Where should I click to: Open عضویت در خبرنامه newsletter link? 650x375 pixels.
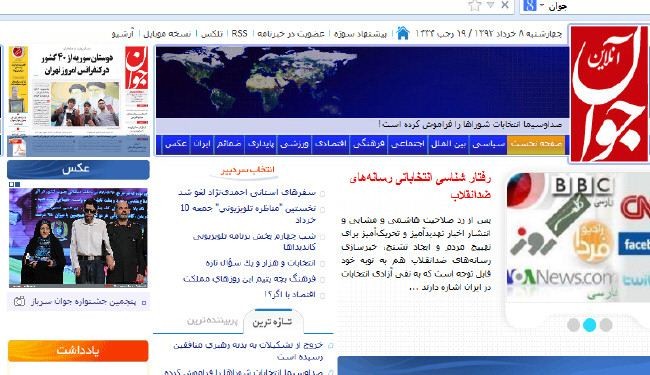pos(291,34)
